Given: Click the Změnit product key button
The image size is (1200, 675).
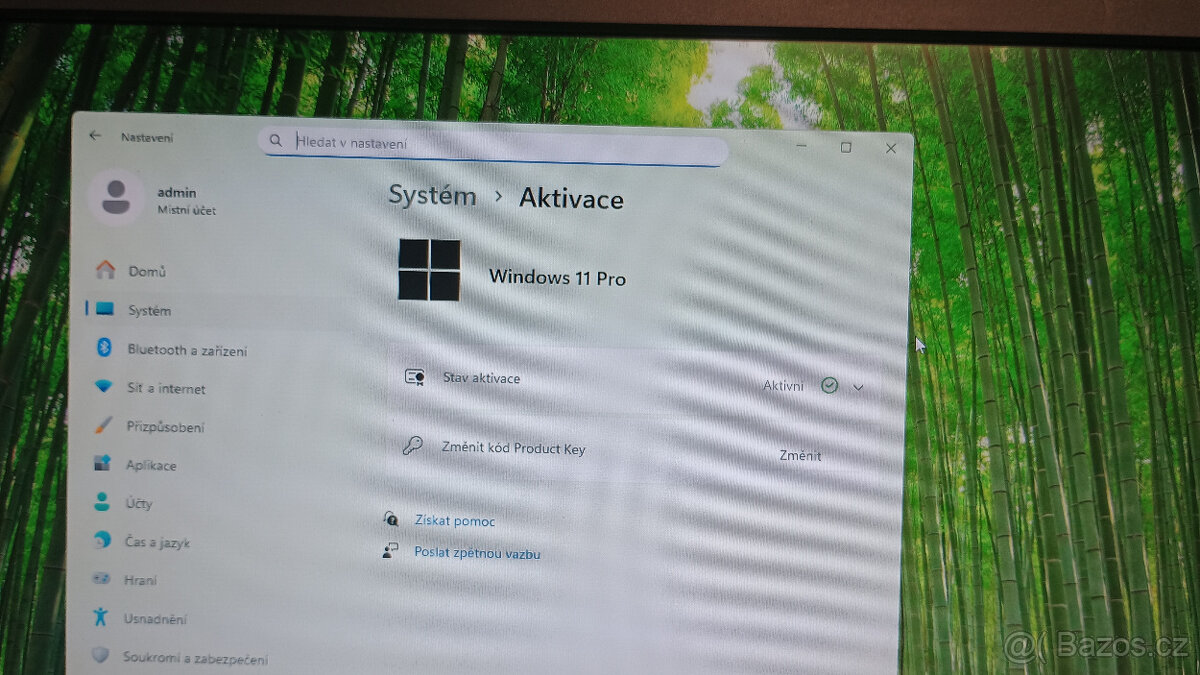Looking at the screenshot, I should [x=800, y=455].
